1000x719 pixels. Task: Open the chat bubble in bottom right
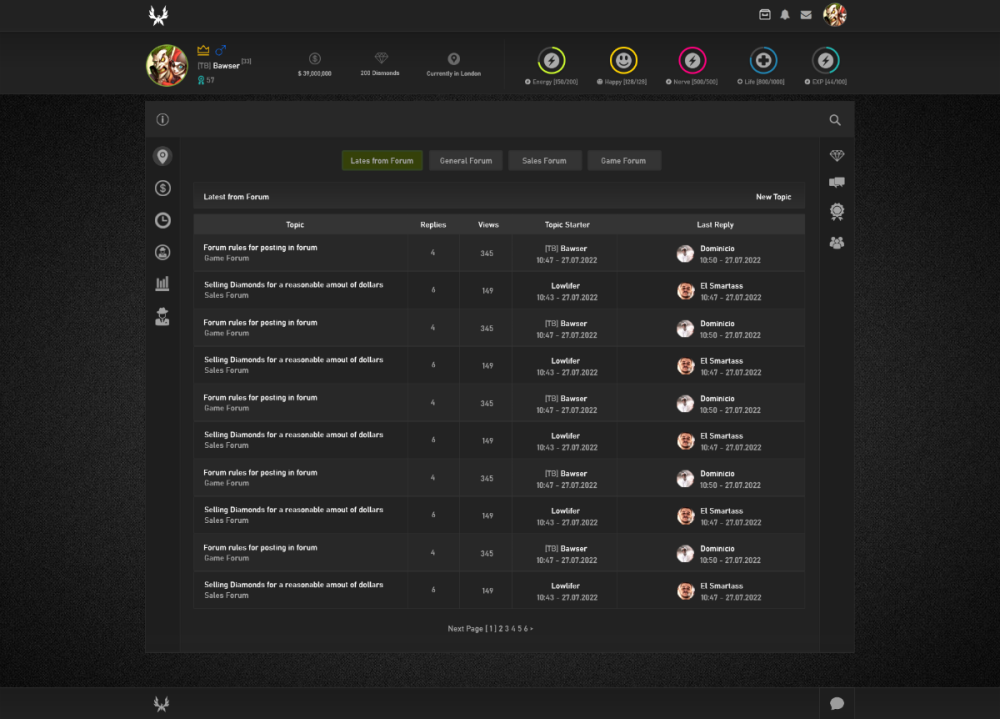[837, 704]
